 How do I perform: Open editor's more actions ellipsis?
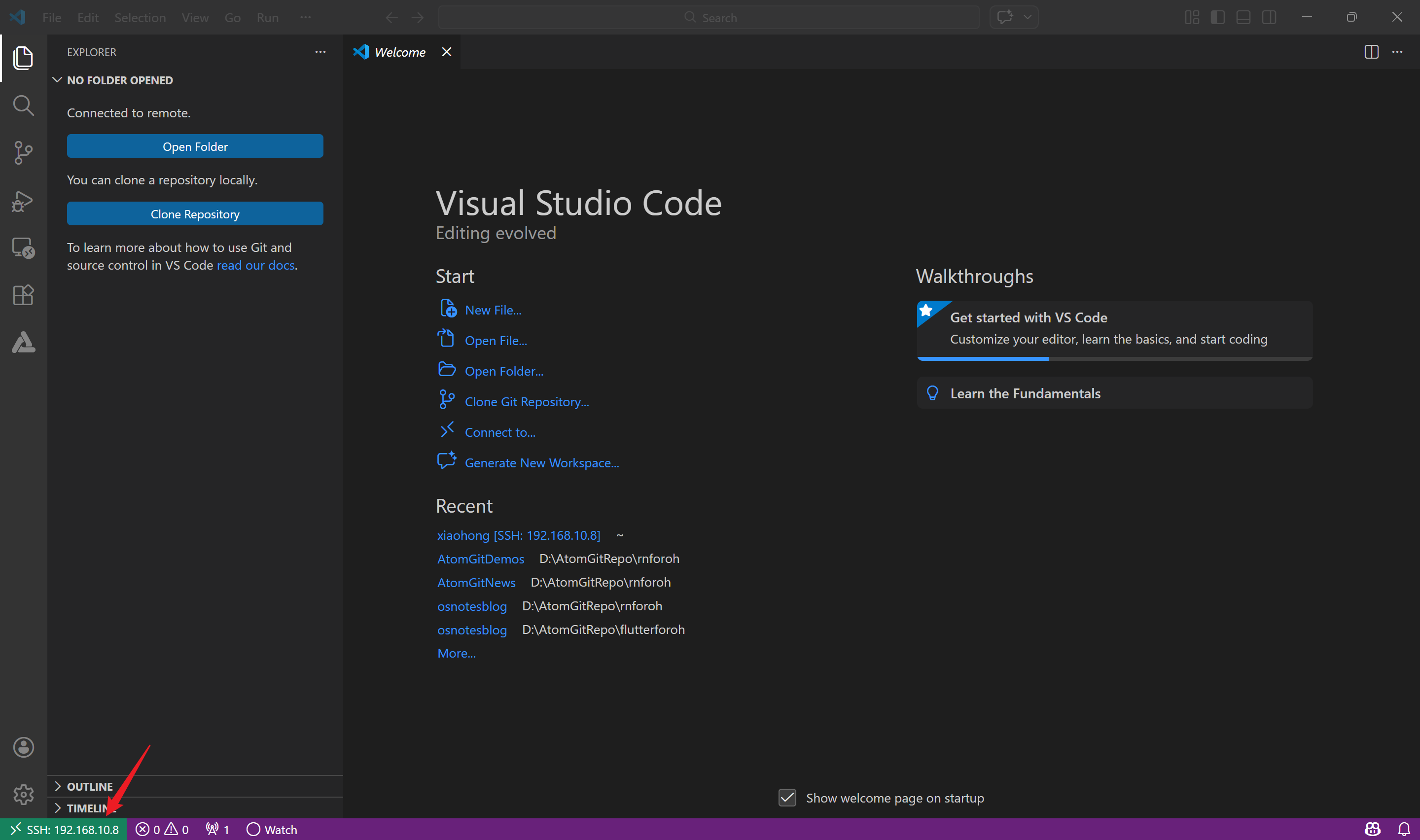1397,52
